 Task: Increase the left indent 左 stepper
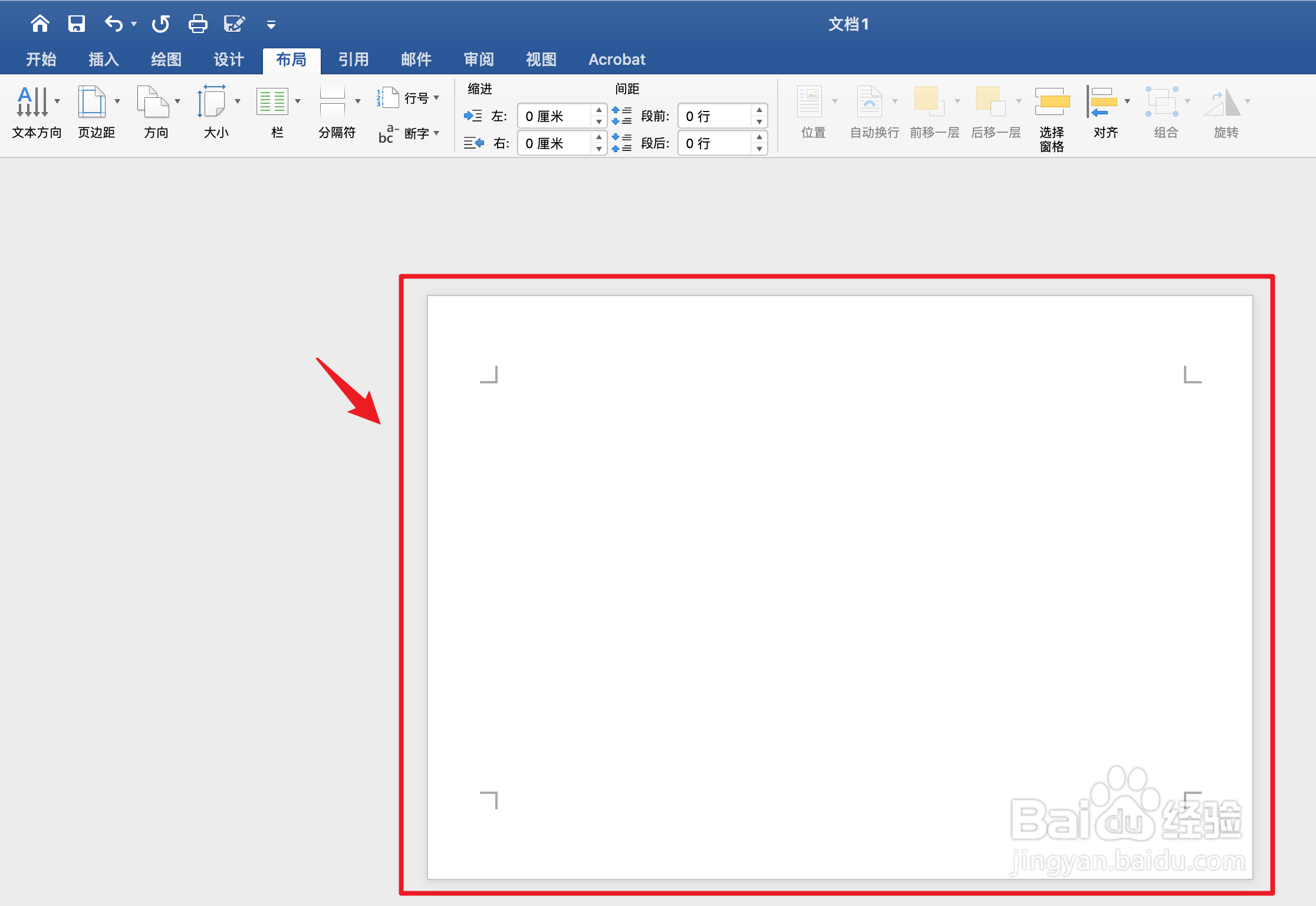pyautogui.click(x=599, y=110)
